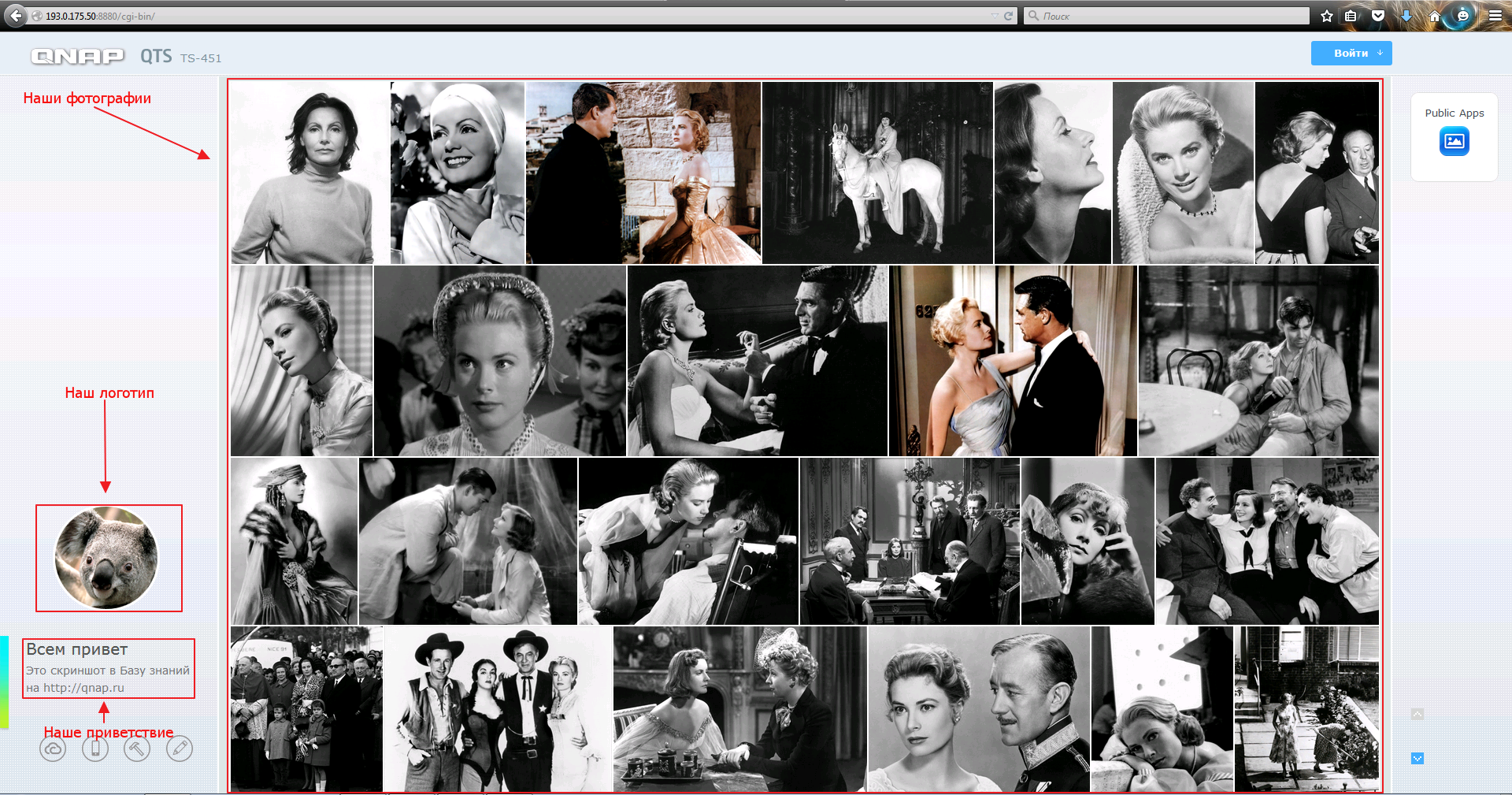Viewport: 1512px width, 795px height.
Task: Click the site identity globe icon
Action: (x=37, y=16)
